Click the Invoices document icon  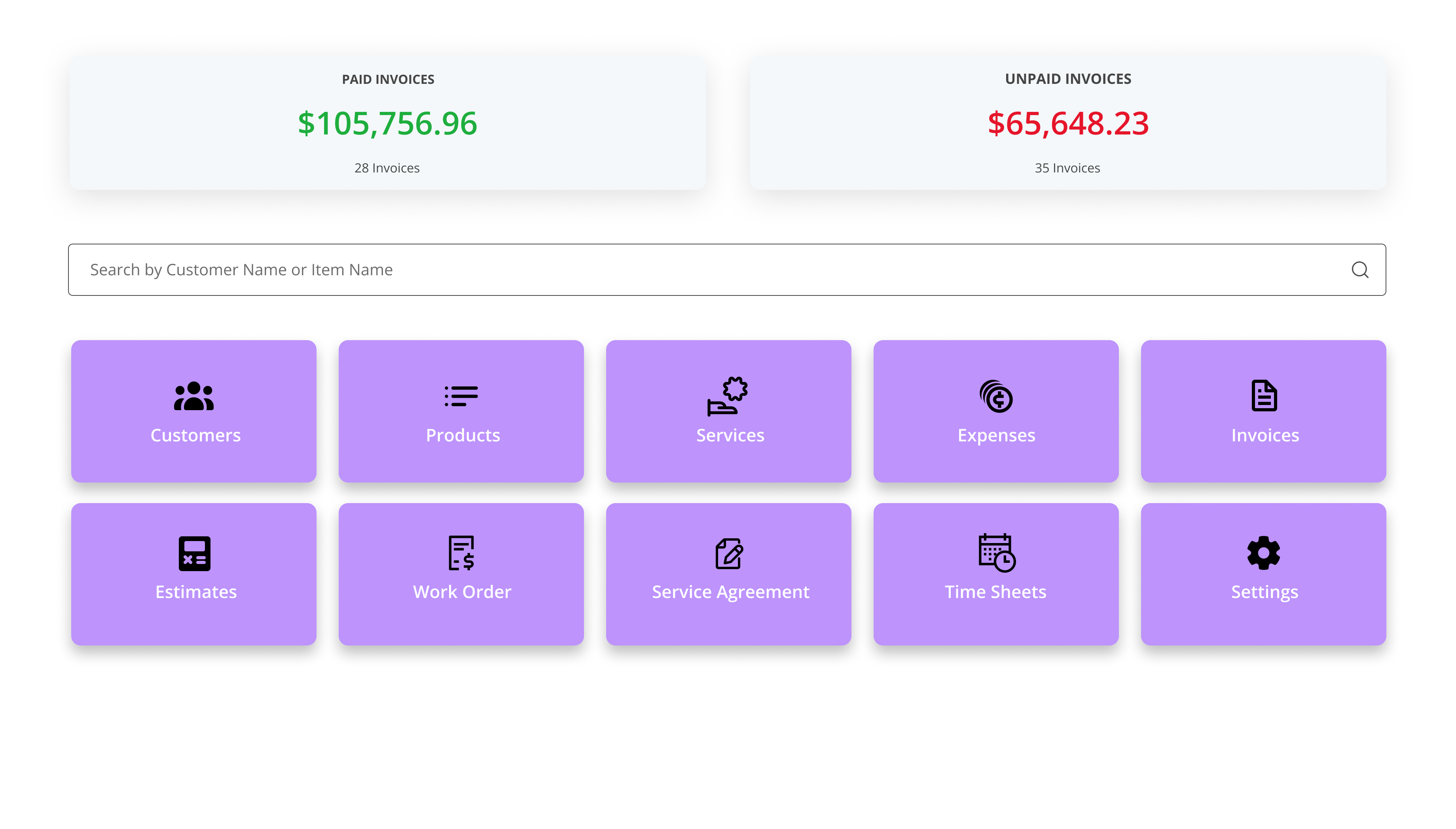pos(1264,396)
